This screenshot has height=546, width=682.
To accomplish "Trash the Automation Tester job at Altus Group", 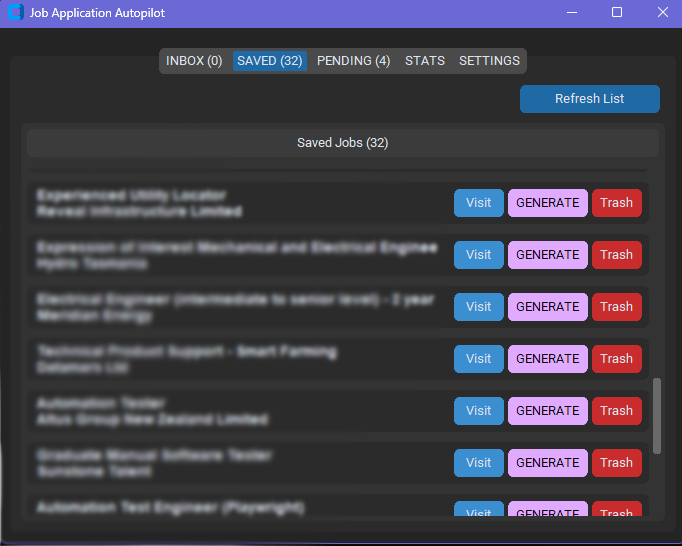I will [x=616, y=411].
